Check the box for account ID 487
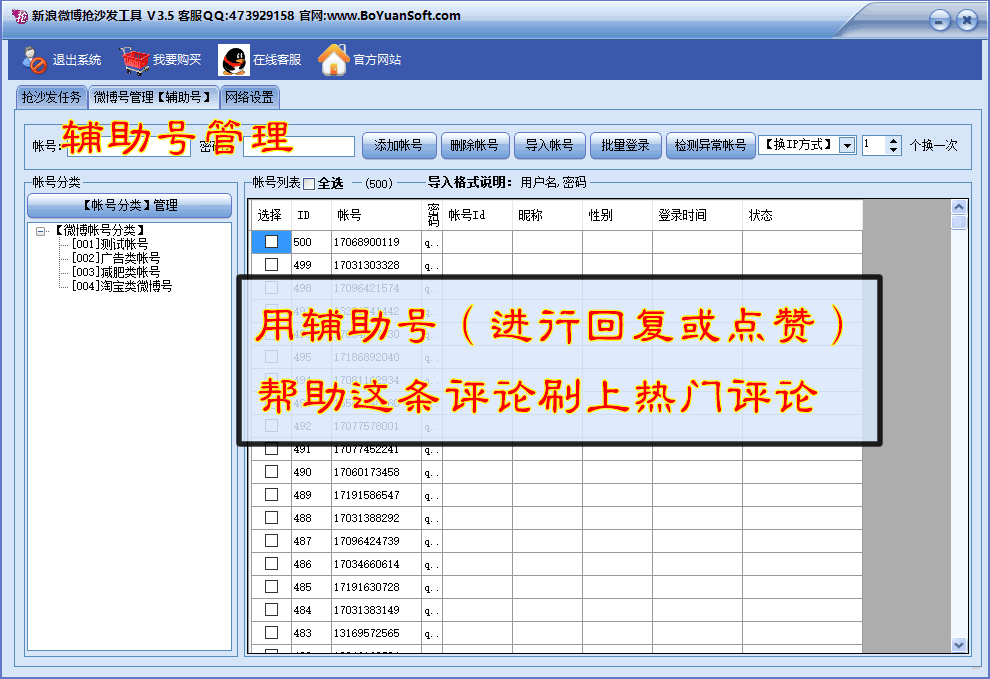 point(271,541)
